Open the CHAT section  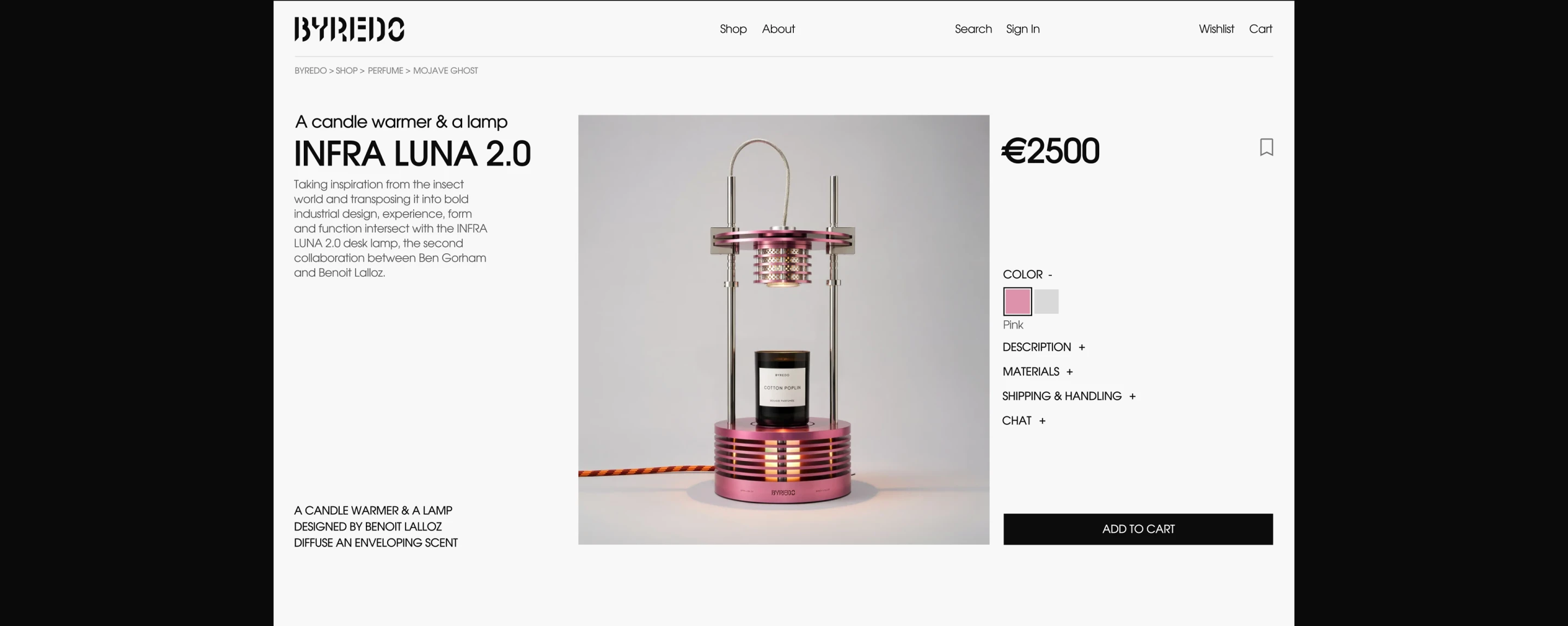coord(1023,421)
